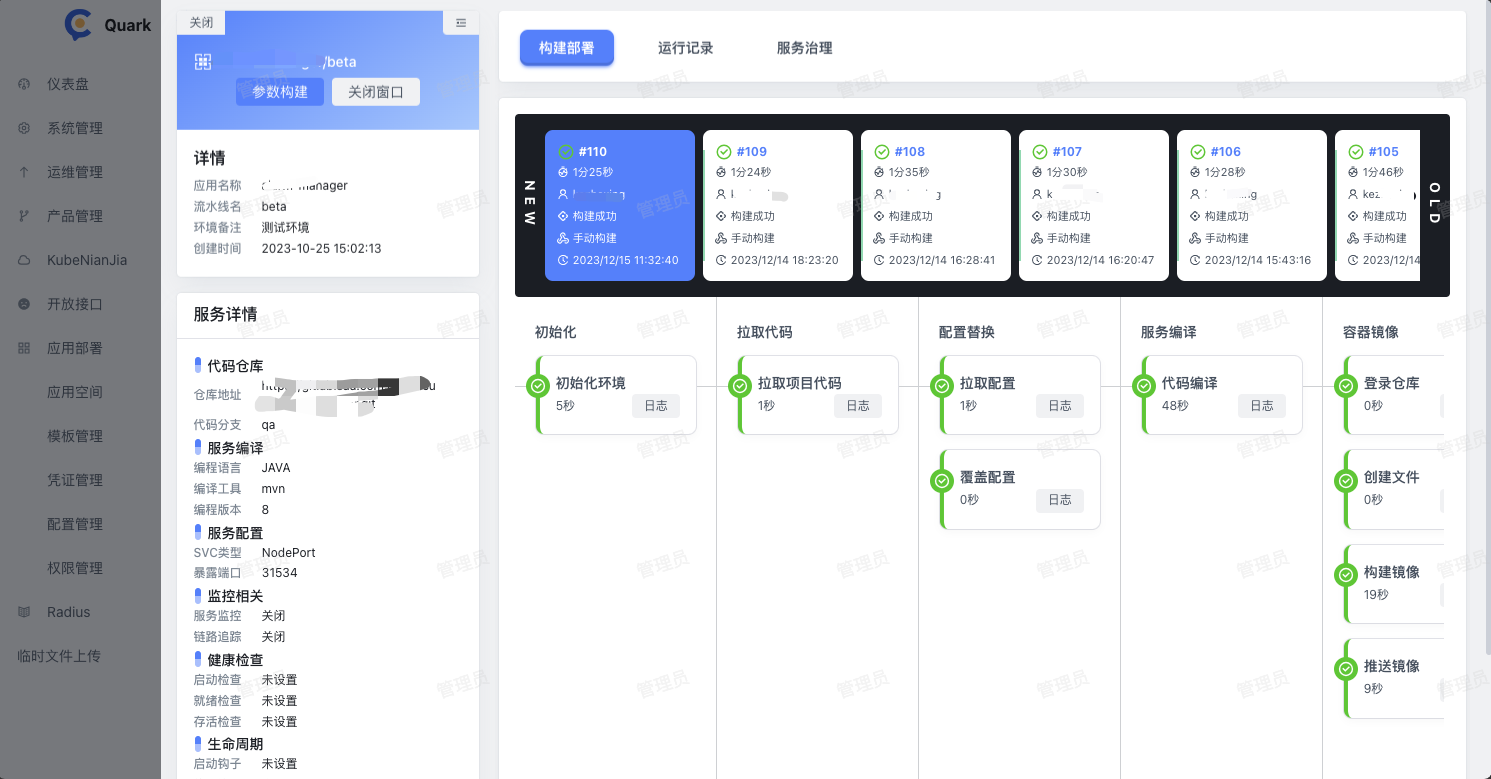1491x779 pixels.
Task: Open 日志 for 拉取配置 step
Action: click(1060, 406)
